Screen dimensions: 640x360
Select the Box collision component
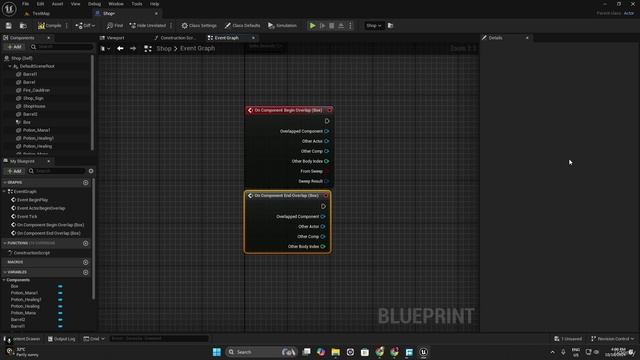point(27,122)
